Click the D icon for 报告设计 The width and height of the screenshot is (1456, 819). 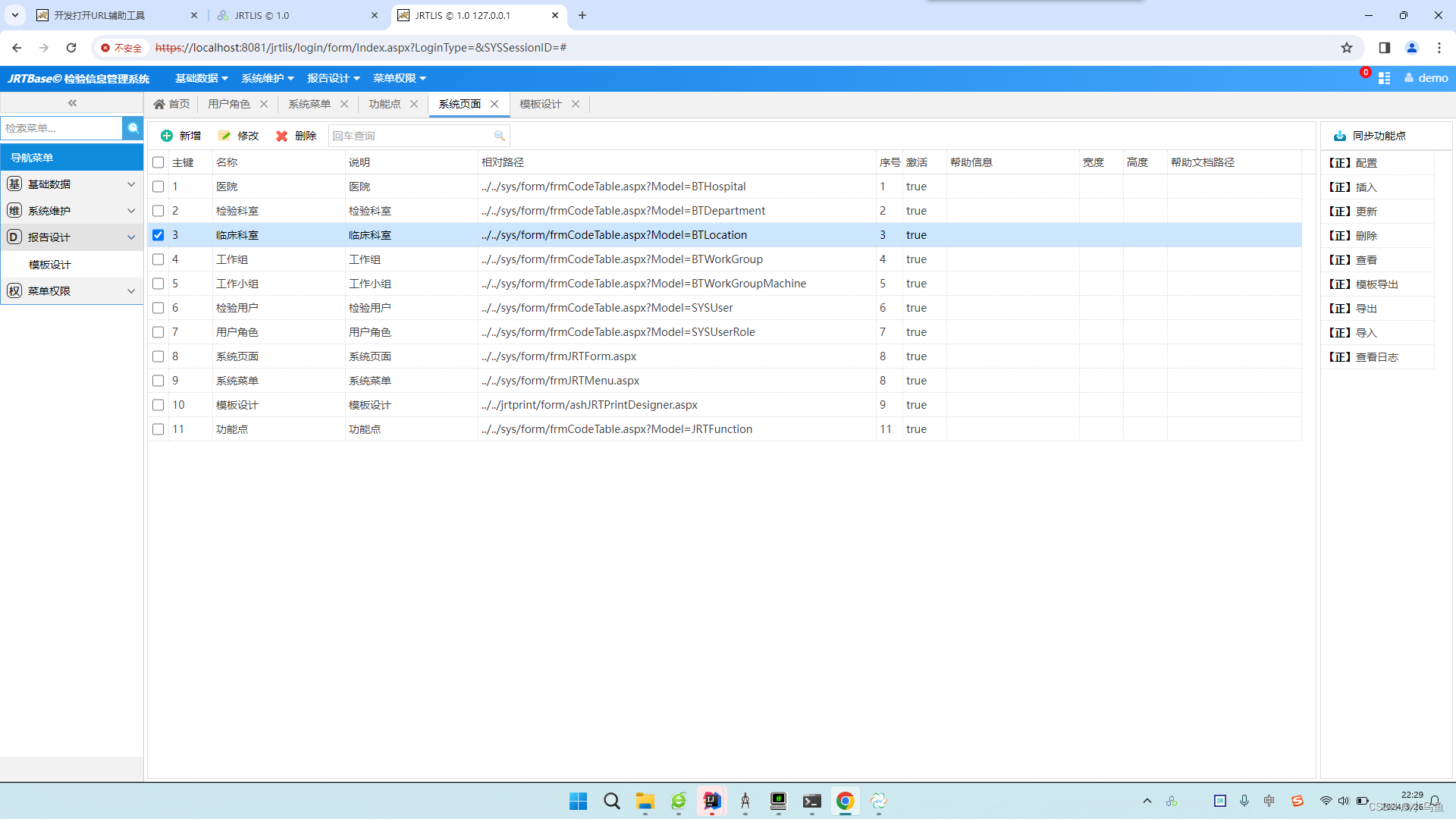click(x=14, y=237)
